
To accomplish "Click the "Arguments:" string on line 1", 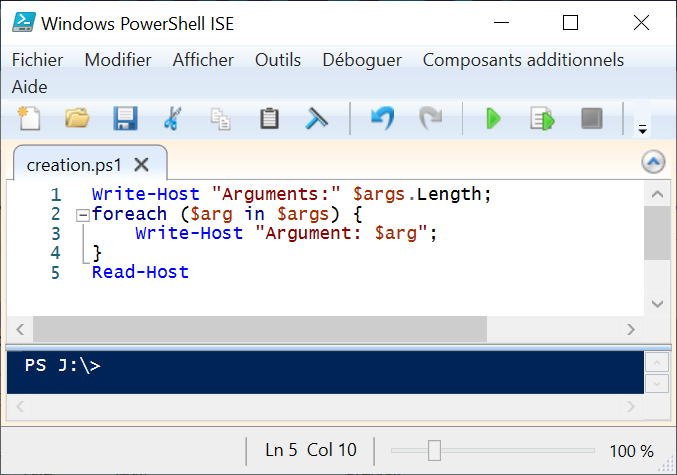I will 276,194.
